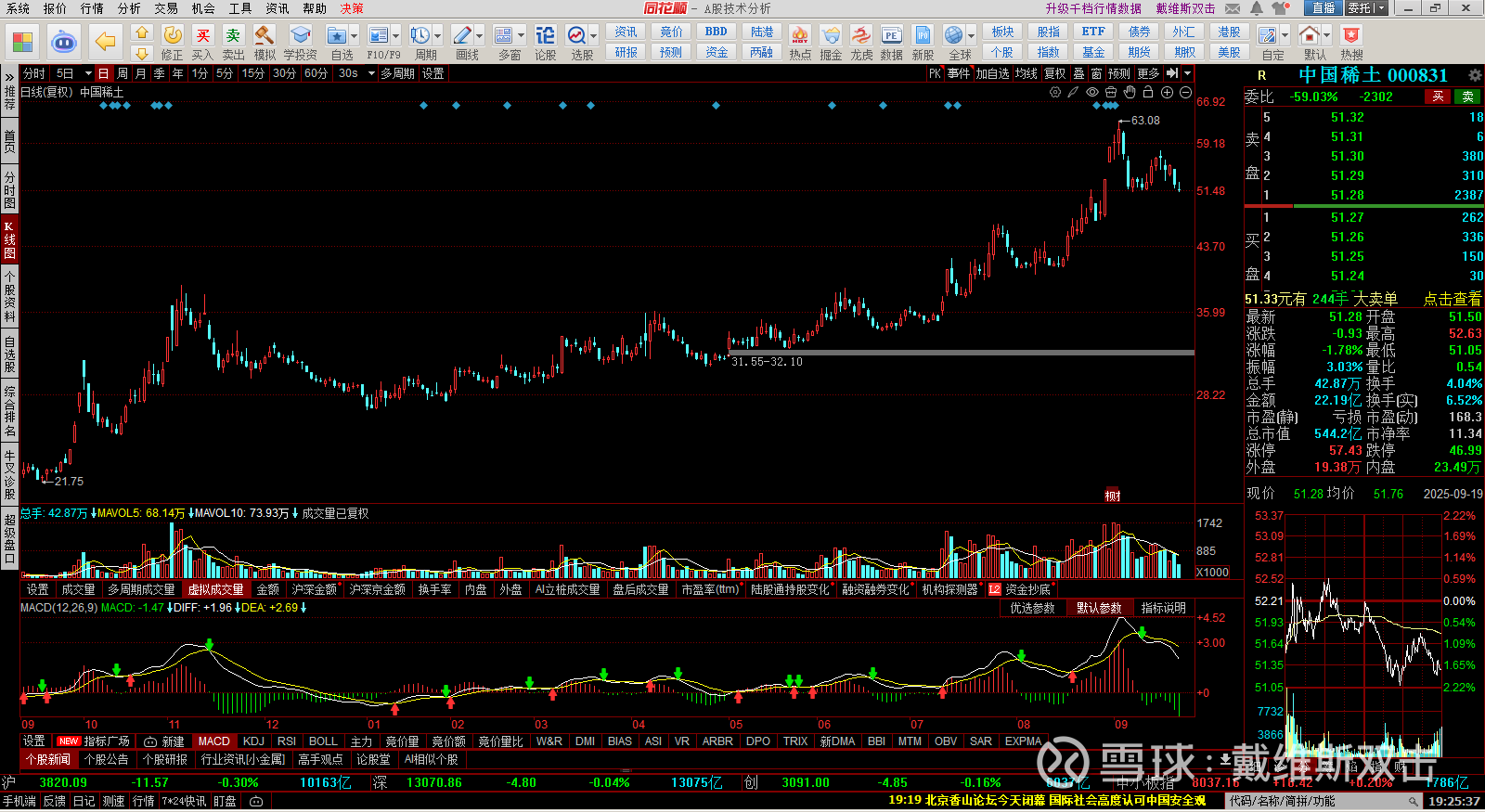
Task: Expand the 选股 stock picker dropdown arrow
Action: coord(593,36)
